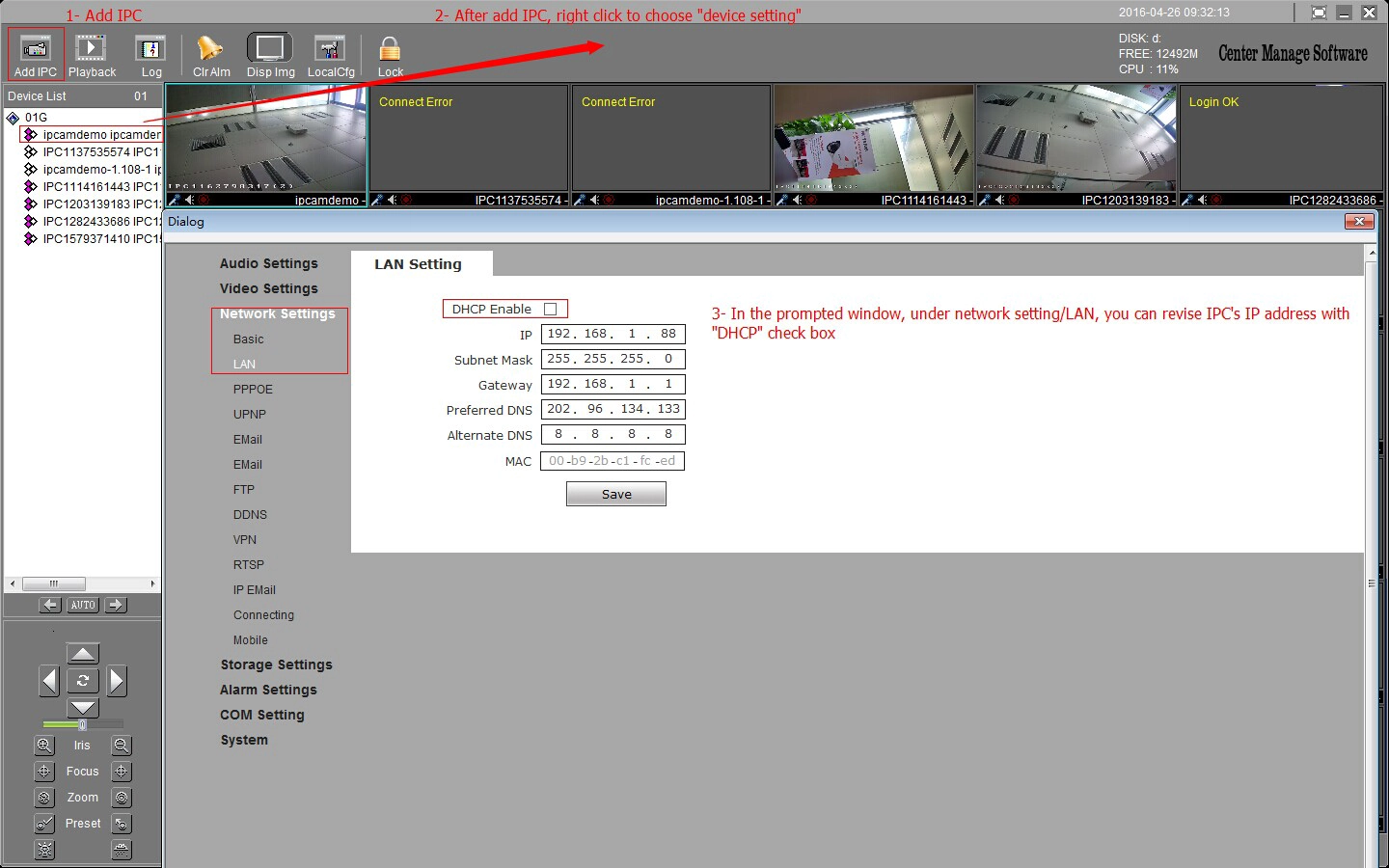
Task: Expand Storage Settings section
Action: (x=276, y=665)
